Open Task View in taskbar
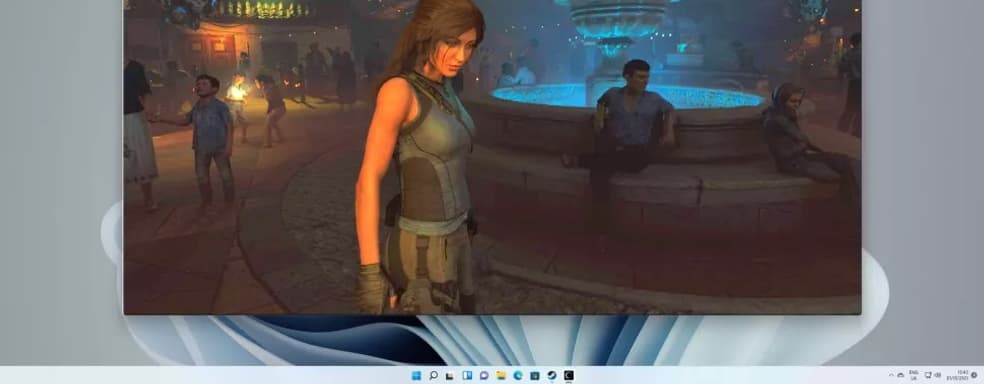This screenshot has width=984, height=384. [450, 375]
